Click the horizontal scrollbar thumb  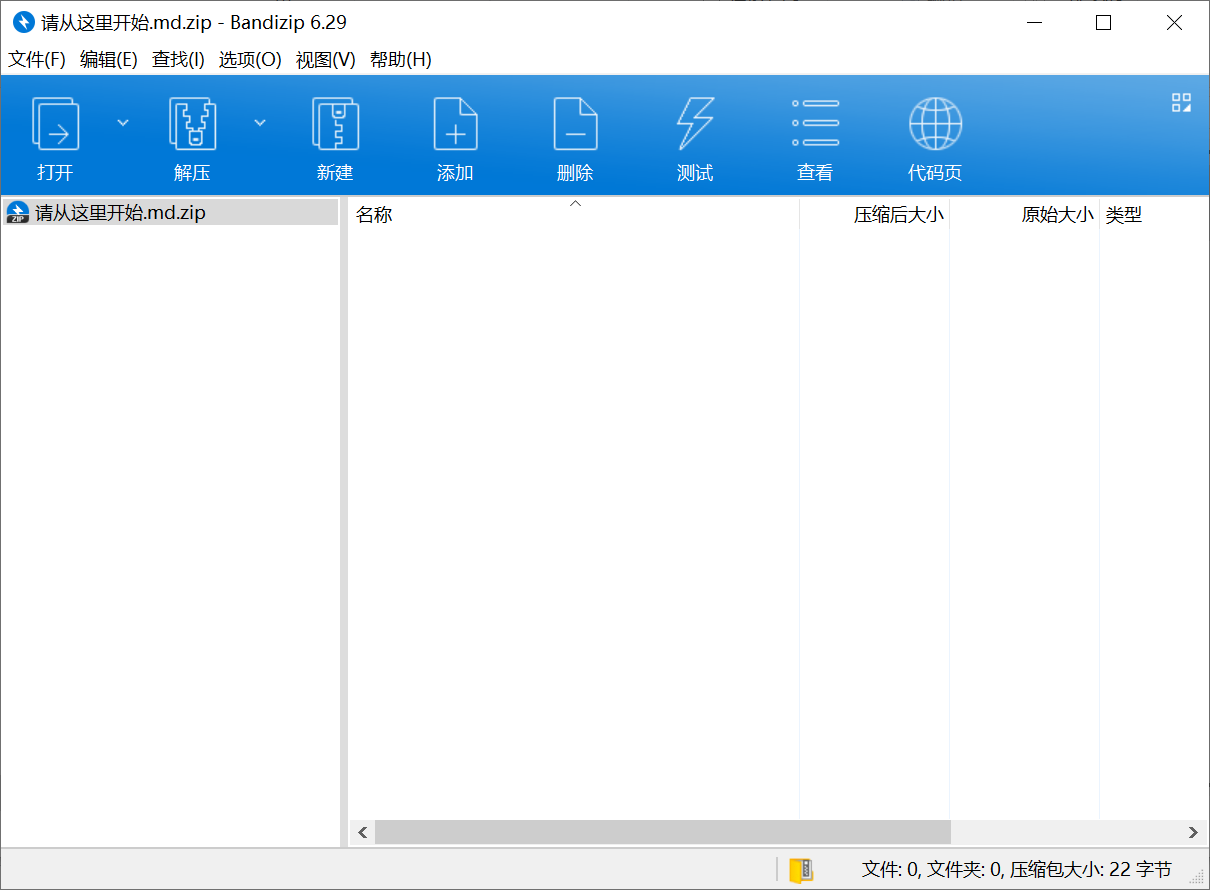click(663, 832)
